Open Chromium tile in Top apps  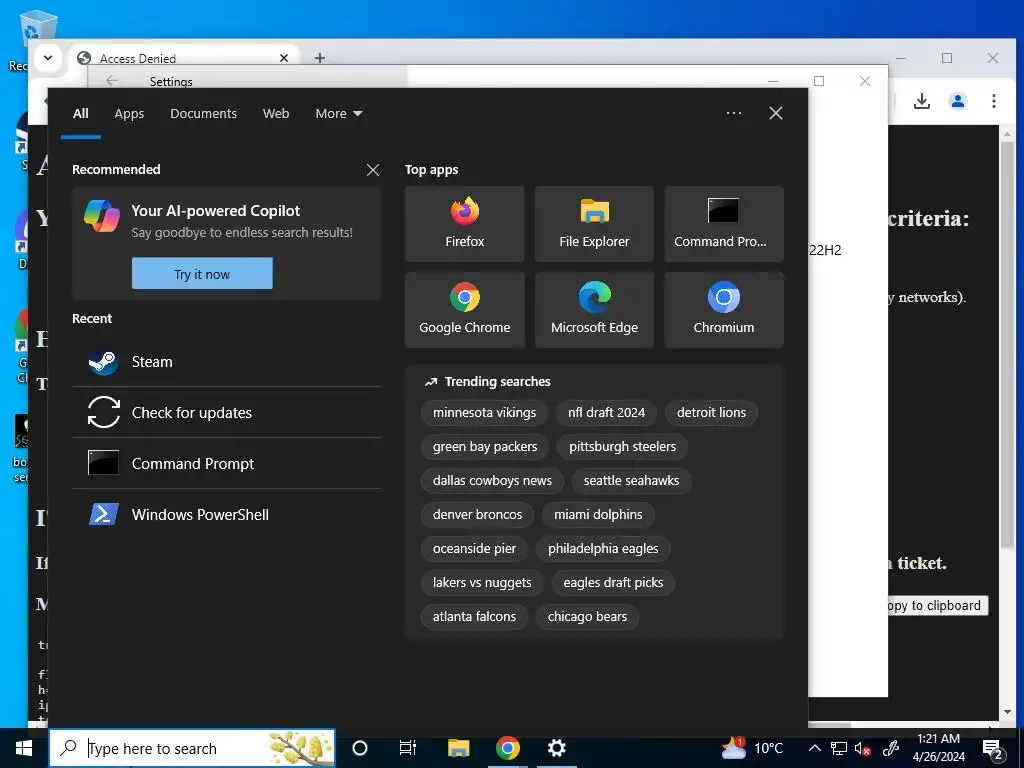(724, 310)
